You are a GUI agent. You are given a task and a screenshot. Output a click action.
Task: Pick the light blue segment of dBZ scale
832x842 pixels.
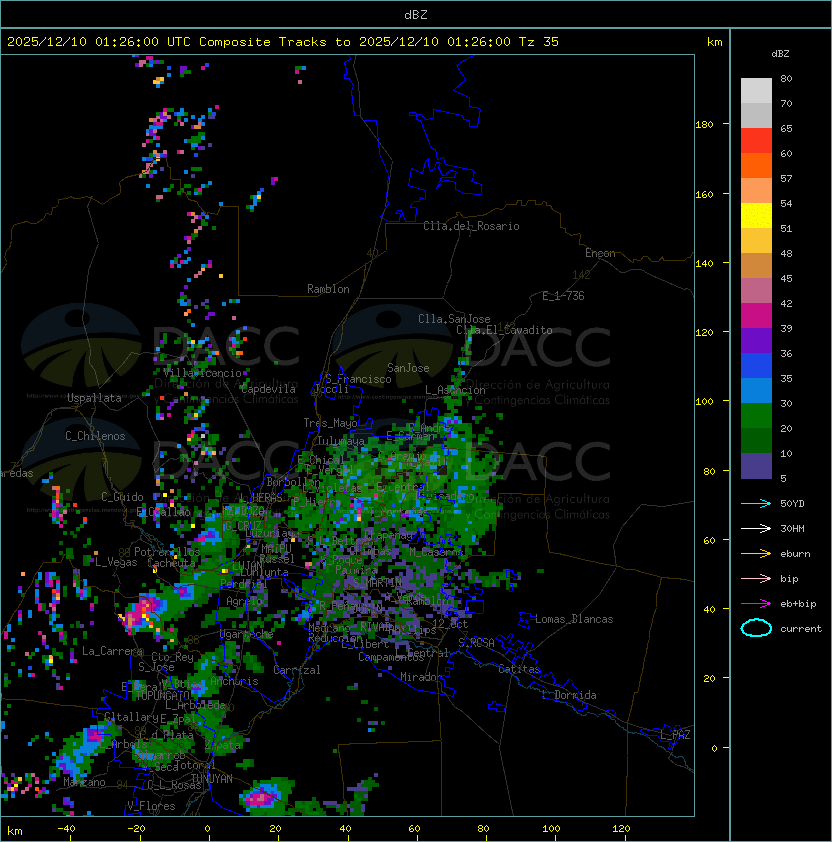pos(756,390)
